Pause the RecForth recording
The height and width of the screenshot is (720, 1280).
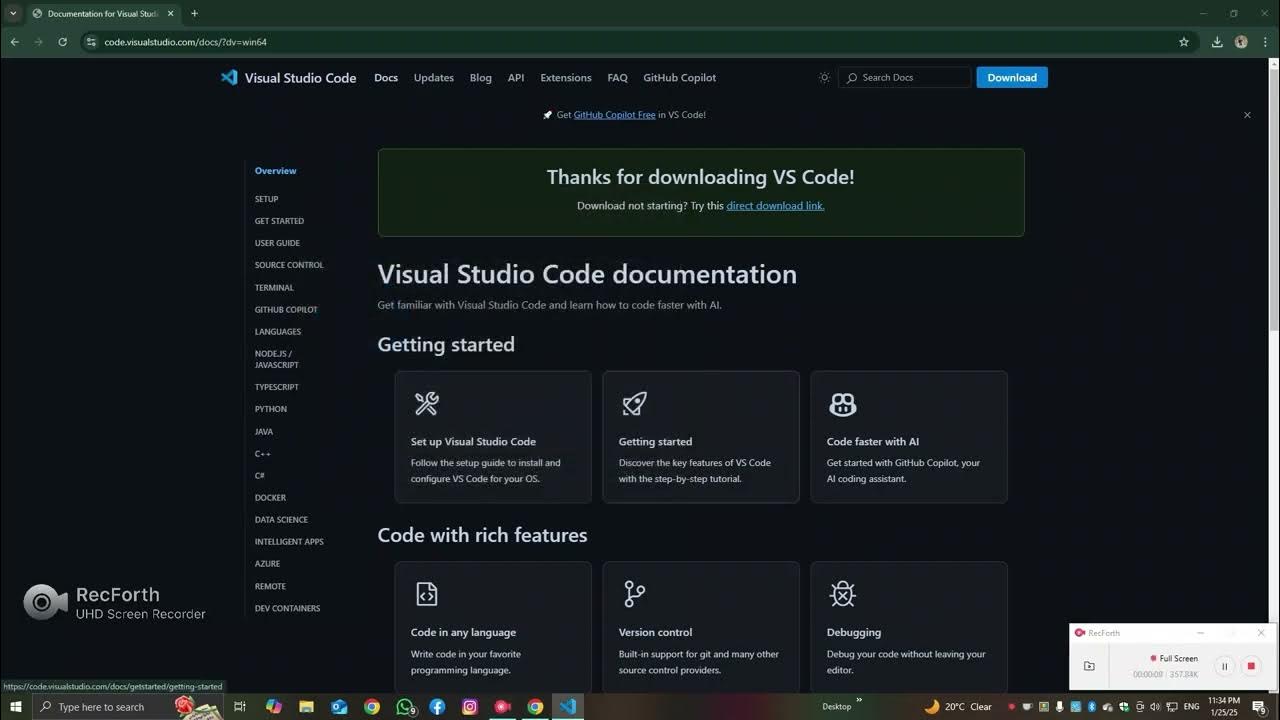coord(1224,666)
